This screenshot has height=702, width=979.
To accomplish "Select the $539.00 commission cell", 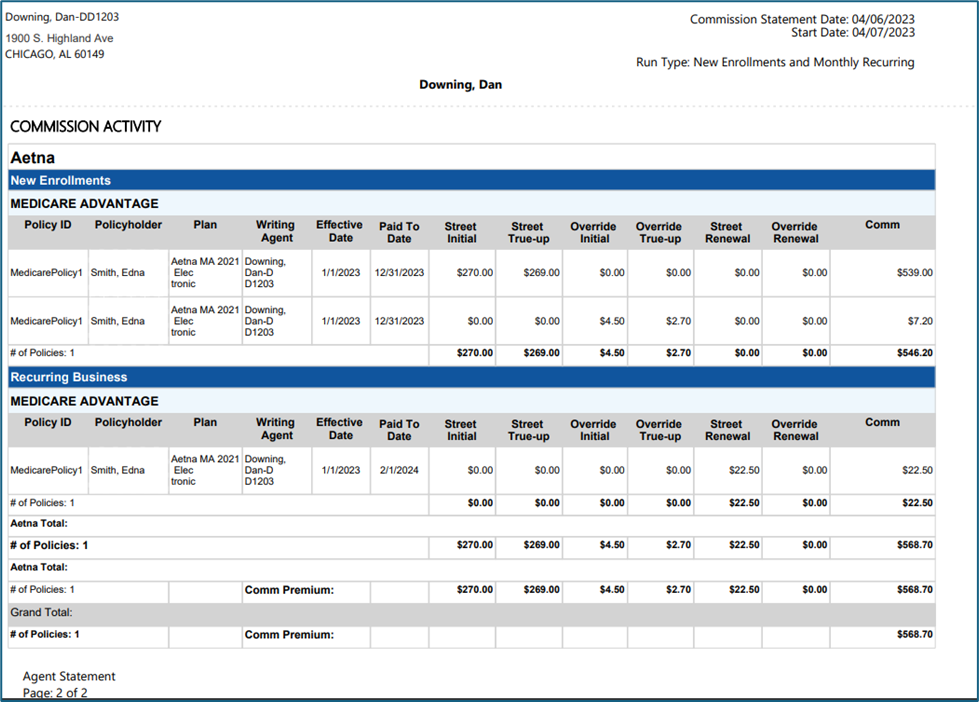I will 914,272.
